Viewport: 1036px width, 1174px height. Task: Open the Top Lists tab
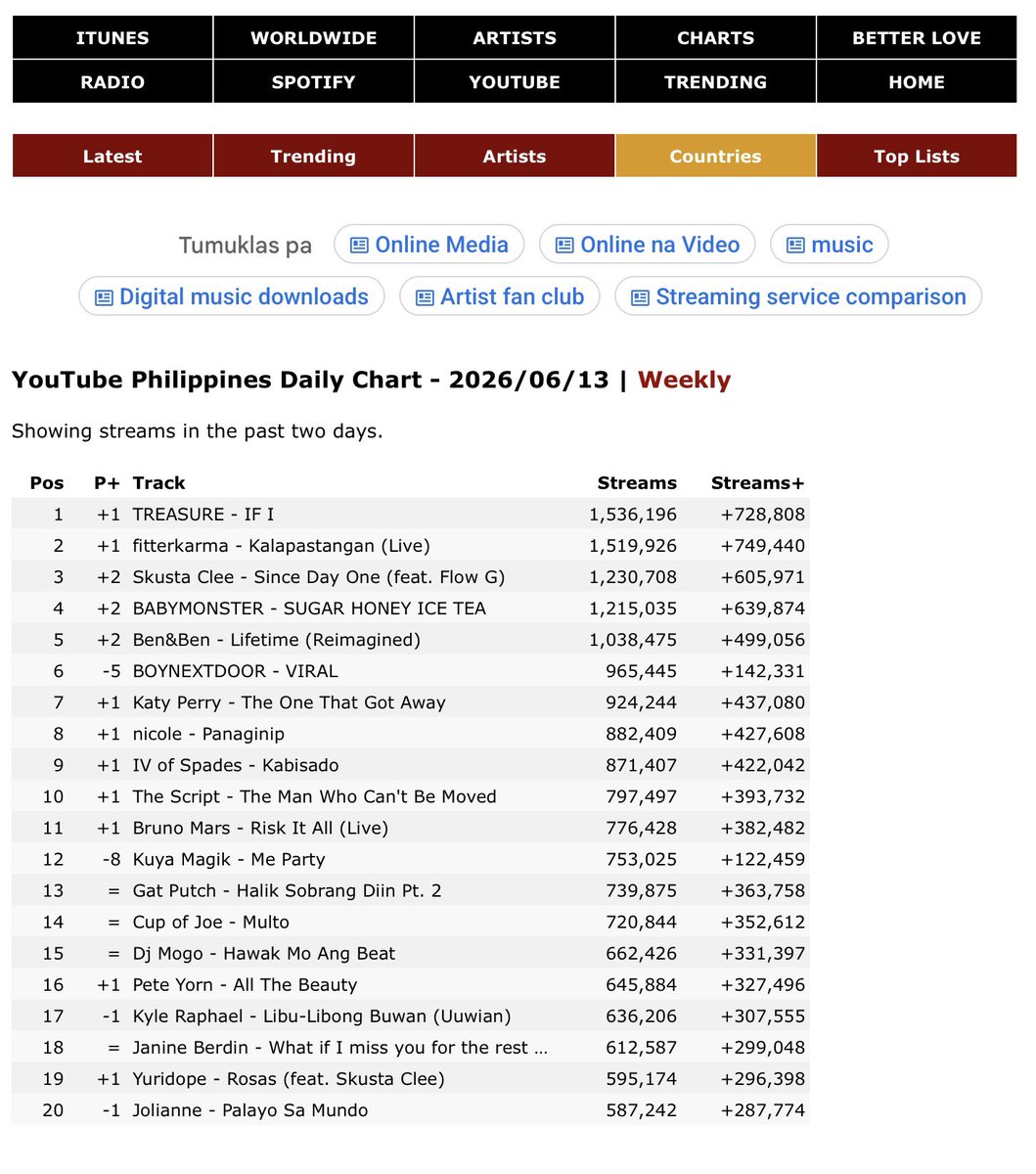[x=917, y=157]
